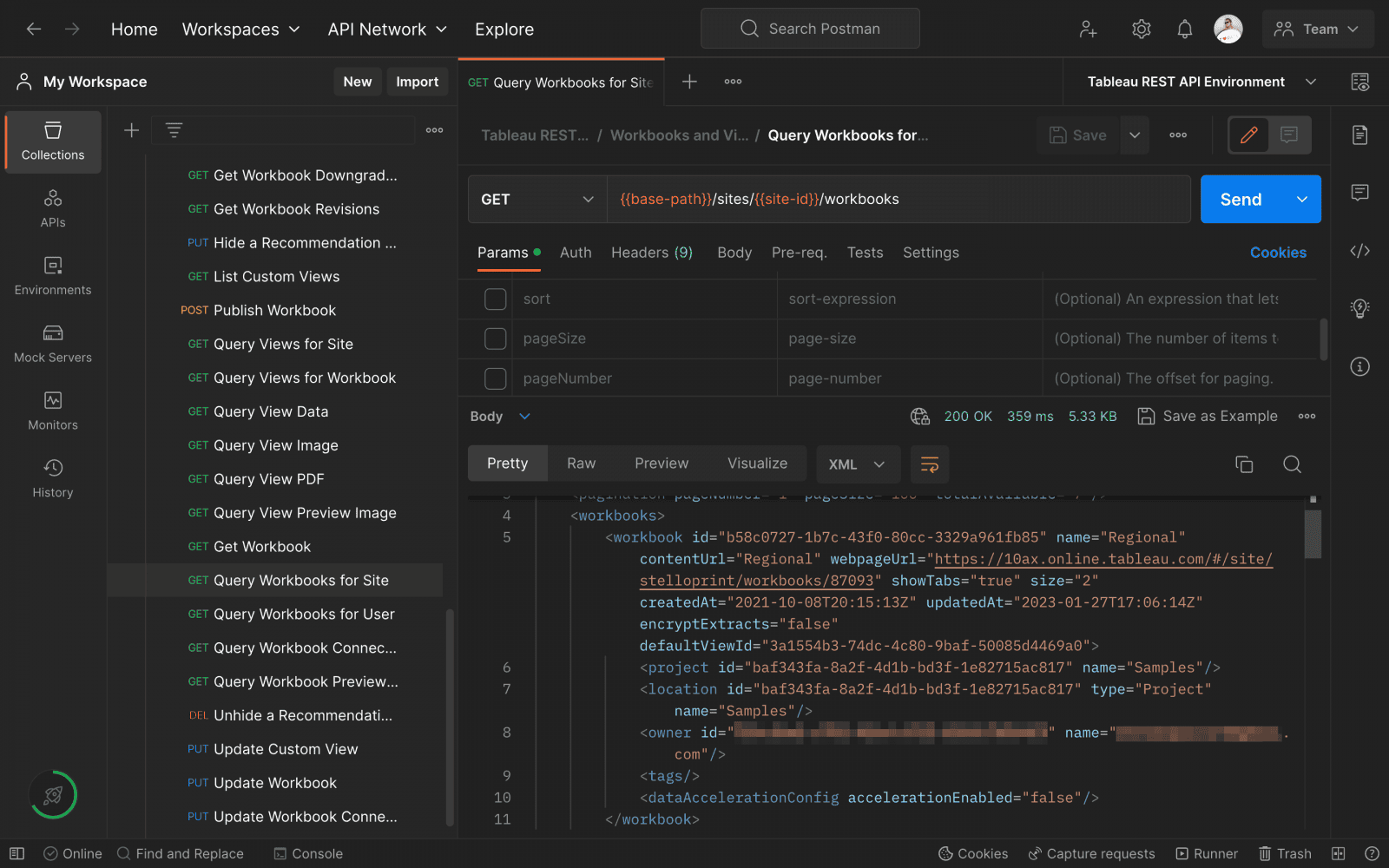Toggle line wrap in response viewer
Viewport: 1389px width, 868px height.
click(930, 464)
